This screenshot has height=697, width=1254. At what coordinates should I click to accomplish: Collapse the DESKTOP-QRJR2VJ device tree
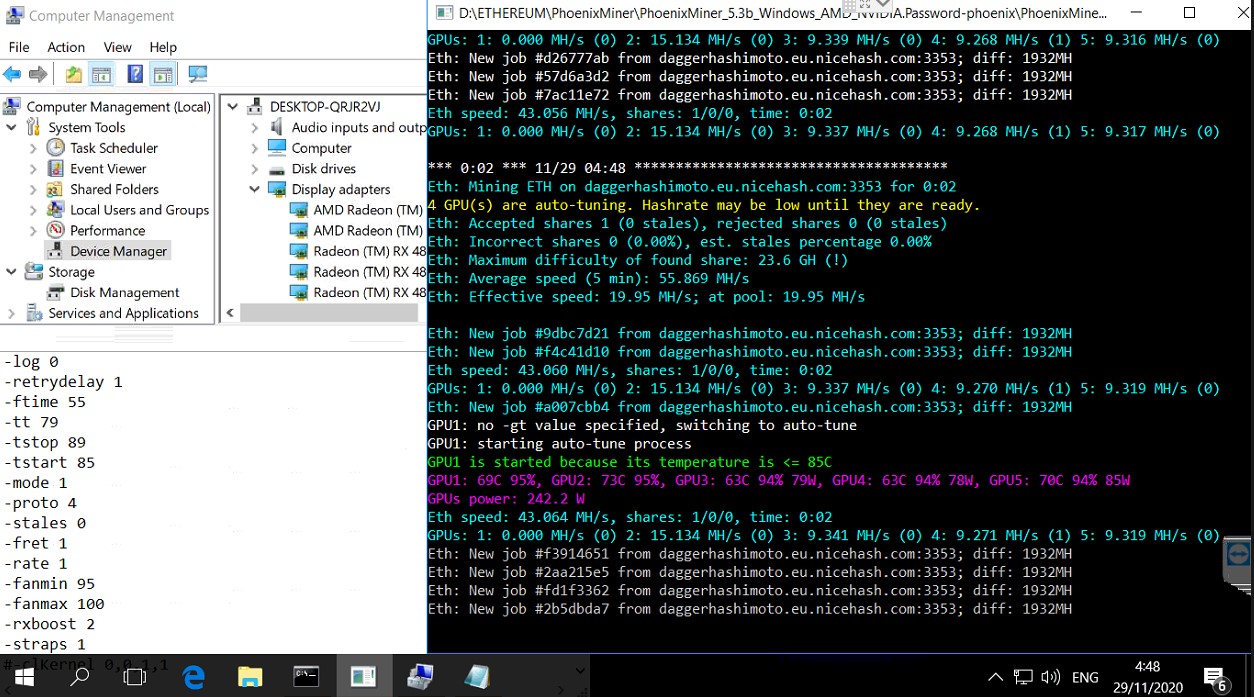tap(233, 106)
